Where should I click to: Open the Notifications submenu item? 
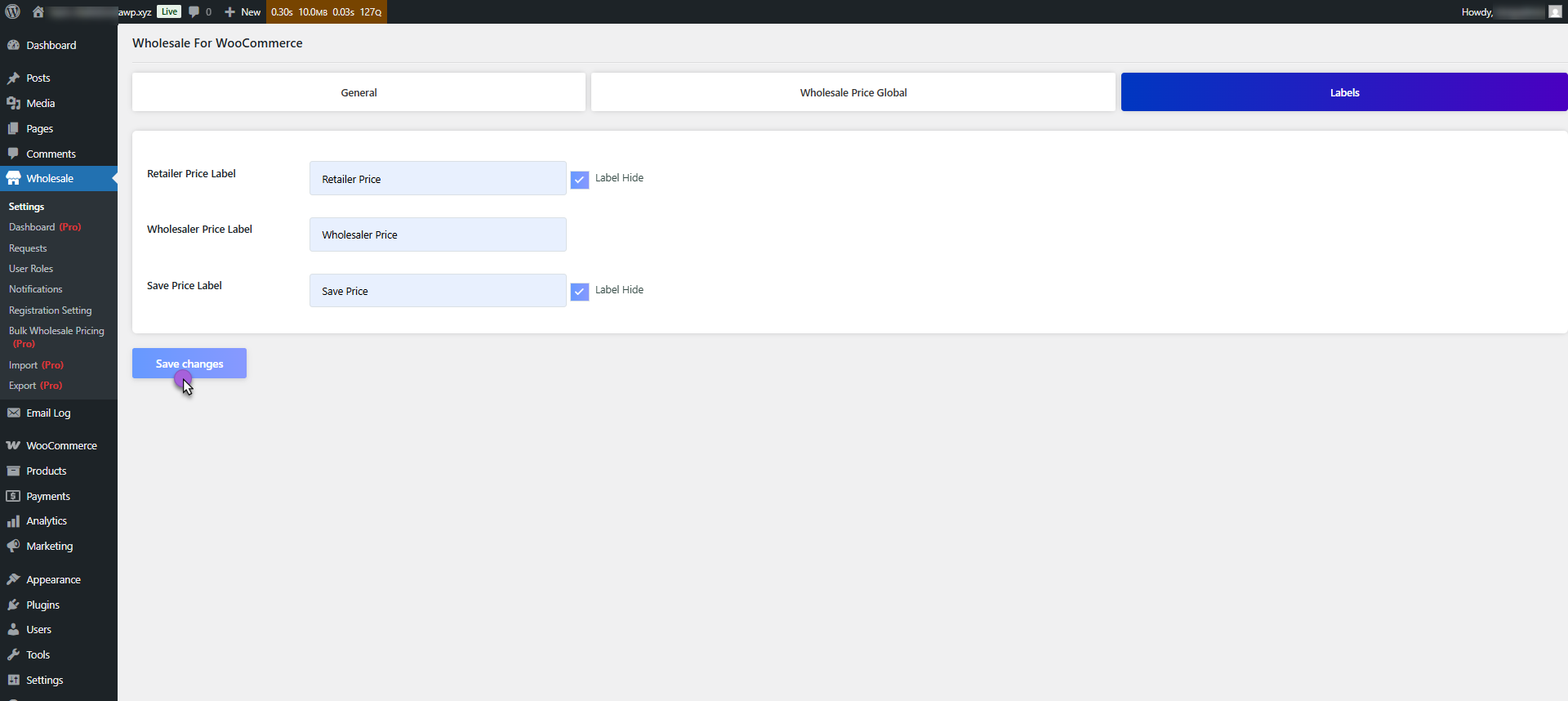(x=35, y=289)
